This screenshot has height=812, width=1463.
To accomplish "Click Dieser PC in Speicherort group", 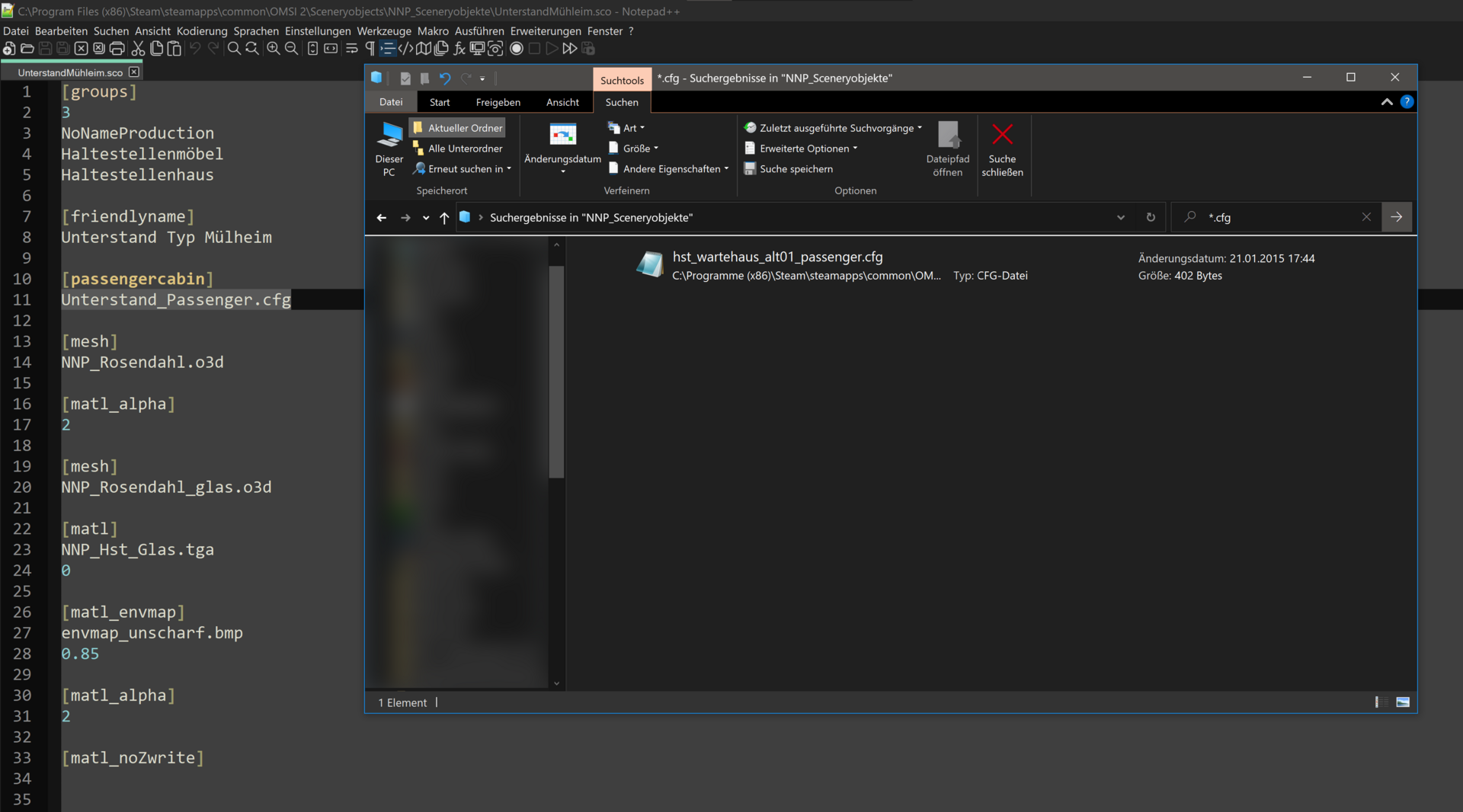I will [389, 149].
